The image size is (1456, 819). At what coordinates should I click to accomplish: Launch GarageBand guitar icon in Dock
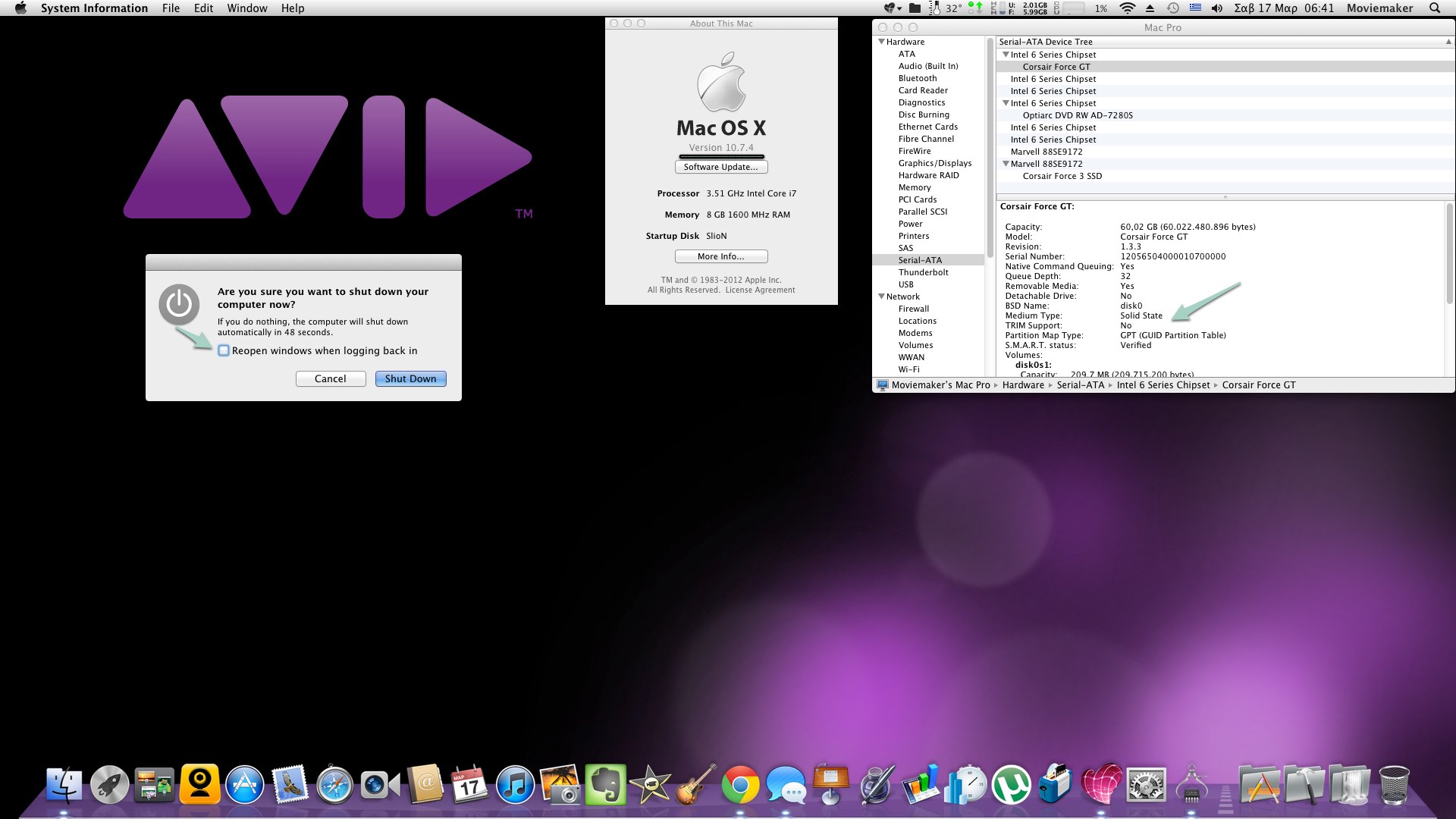click(x=695, y=784)
